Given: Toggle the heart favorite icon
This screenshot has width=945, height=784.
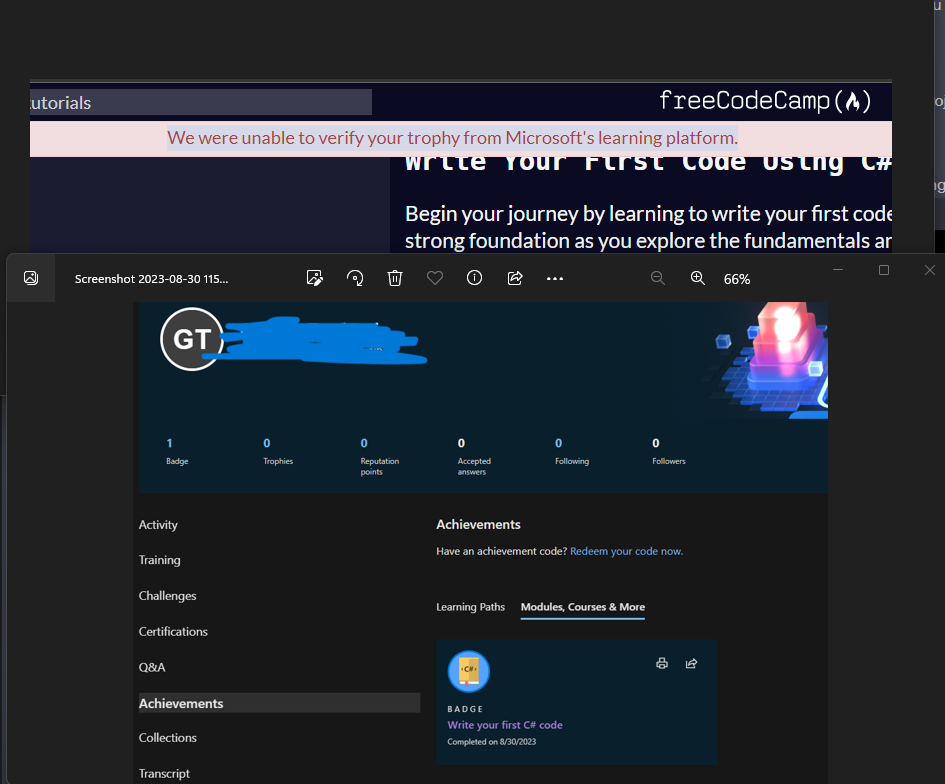Looking at the screenshot, I should pyautogui.click(x=435, y=278).
